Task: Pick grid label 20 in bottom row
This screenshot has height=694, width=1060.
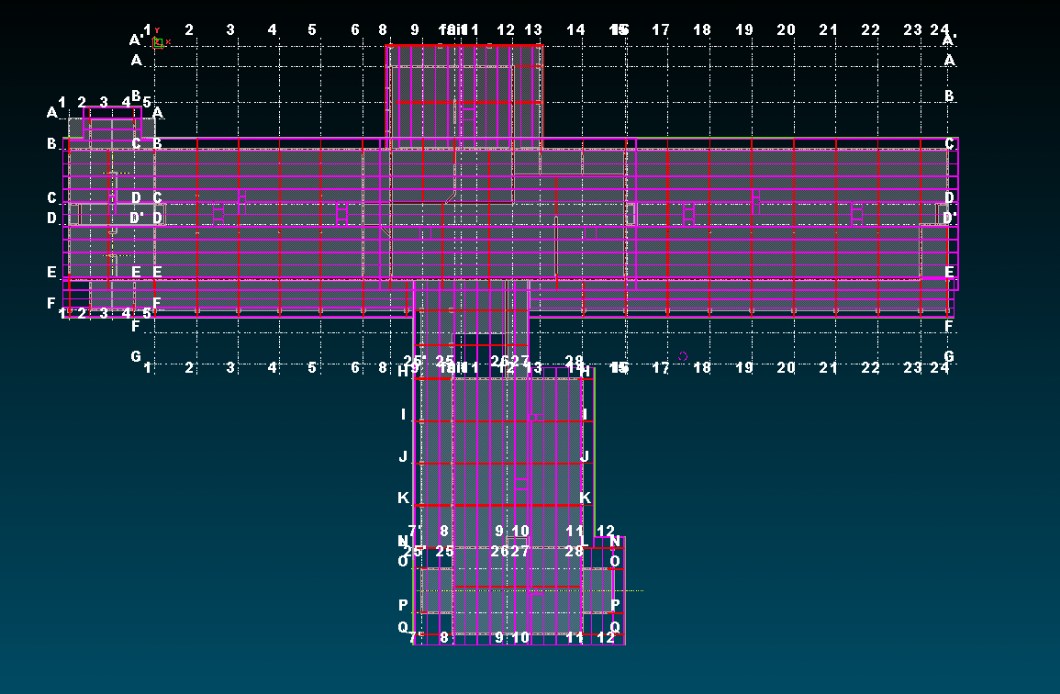Action: click(x=786, y=368)
